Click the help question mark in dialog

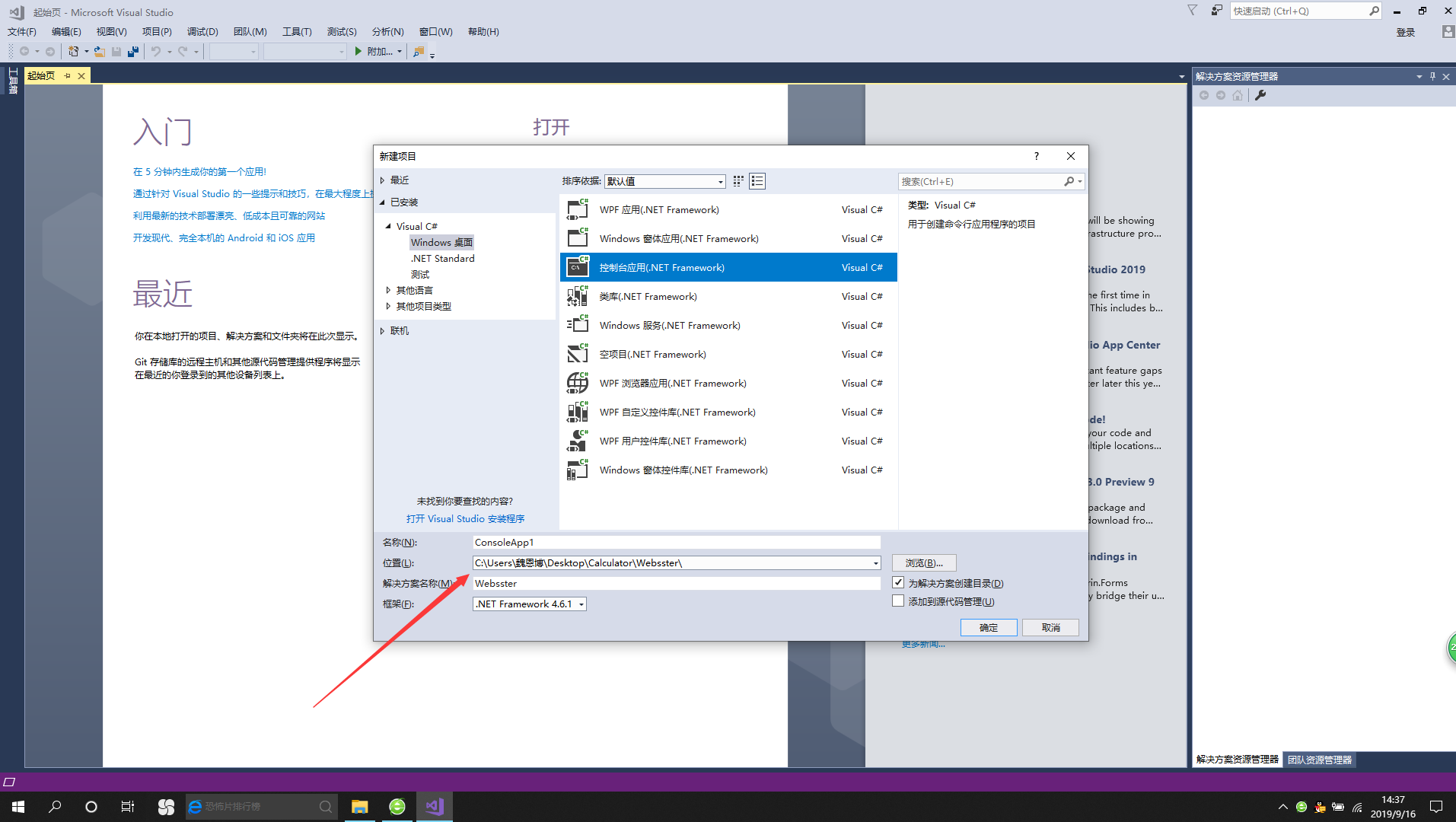[x=1036, y=156]
